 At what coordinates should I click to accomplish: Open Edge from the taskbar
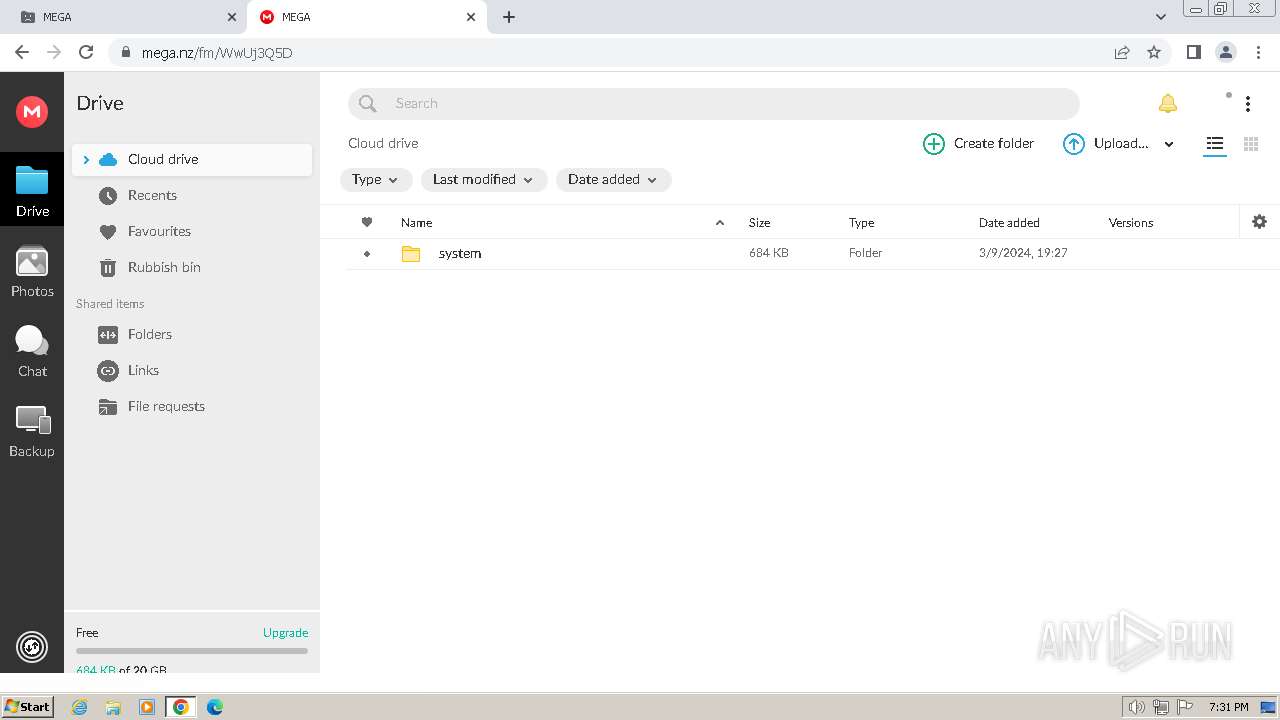click(x=215, y=707)
